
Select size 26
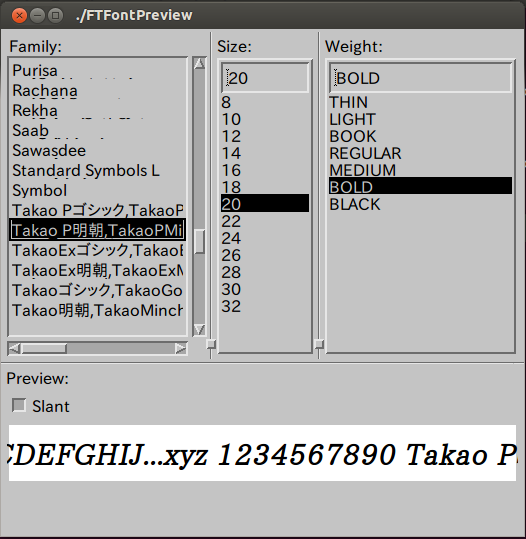click(x=265, y=255)
